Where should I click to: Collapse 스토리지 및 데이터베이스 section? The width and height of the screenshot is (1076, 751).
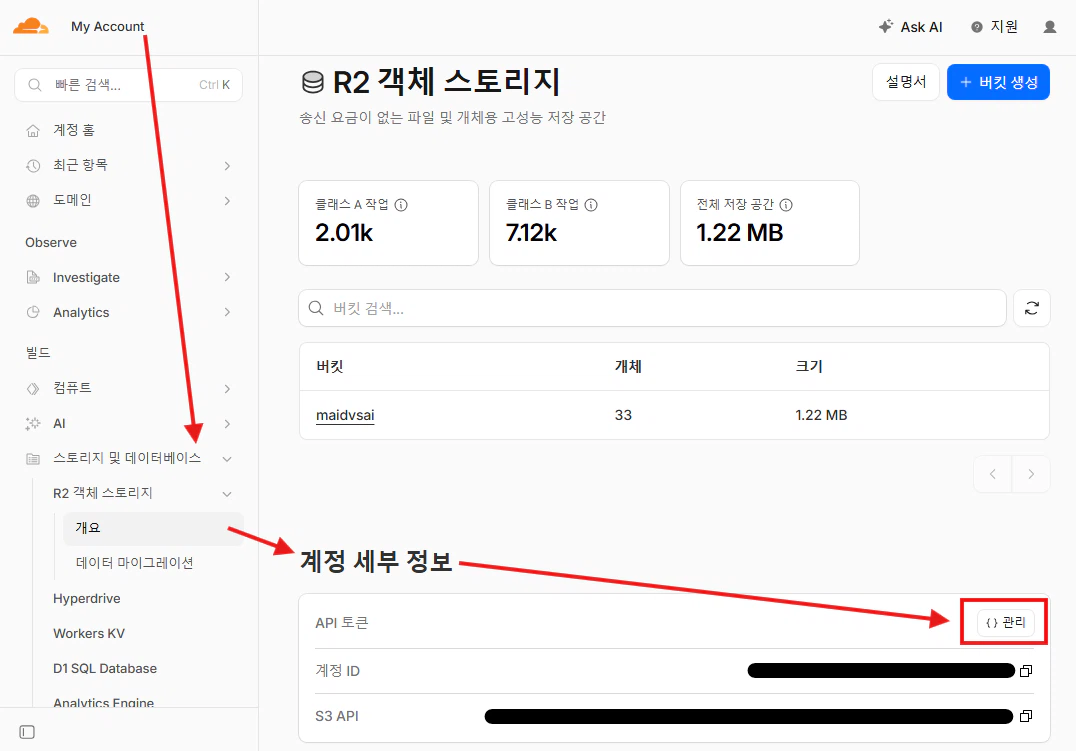(227, 459)
